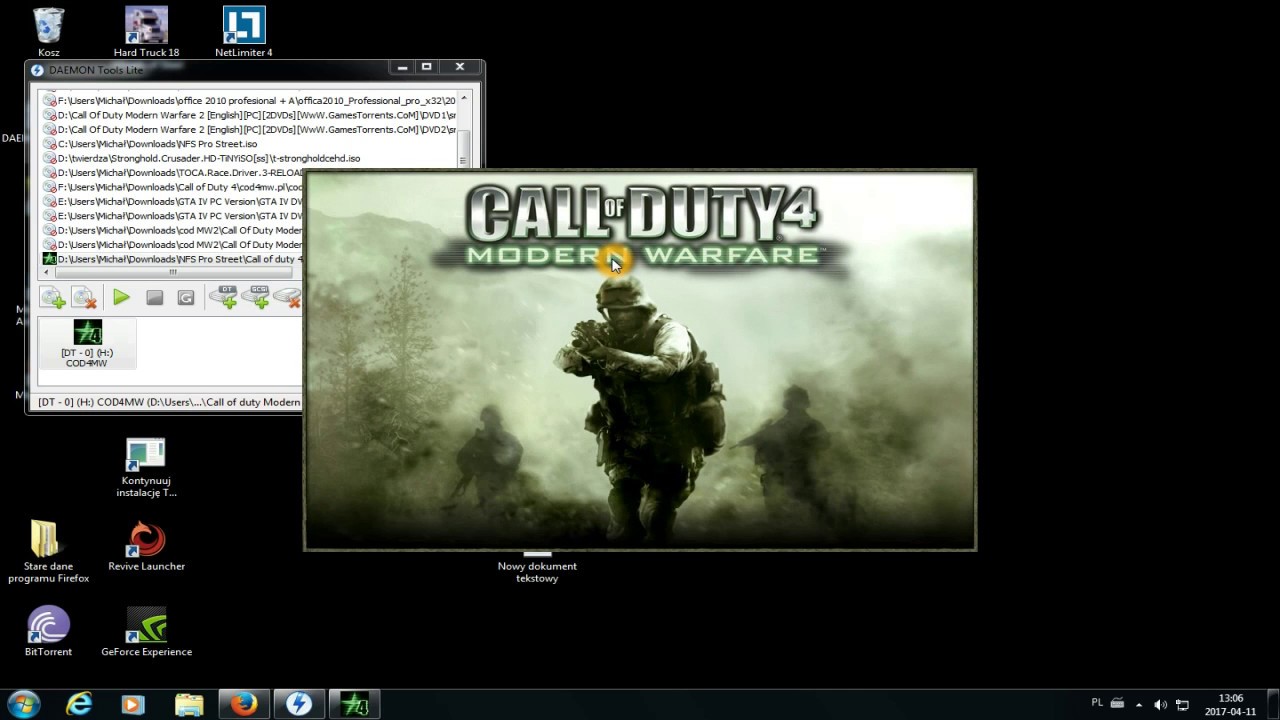The height and width of the screenshot is (720, 1280).
Task: Click Call of Duty 4 splash screen
Action: (x=640, y=360)
